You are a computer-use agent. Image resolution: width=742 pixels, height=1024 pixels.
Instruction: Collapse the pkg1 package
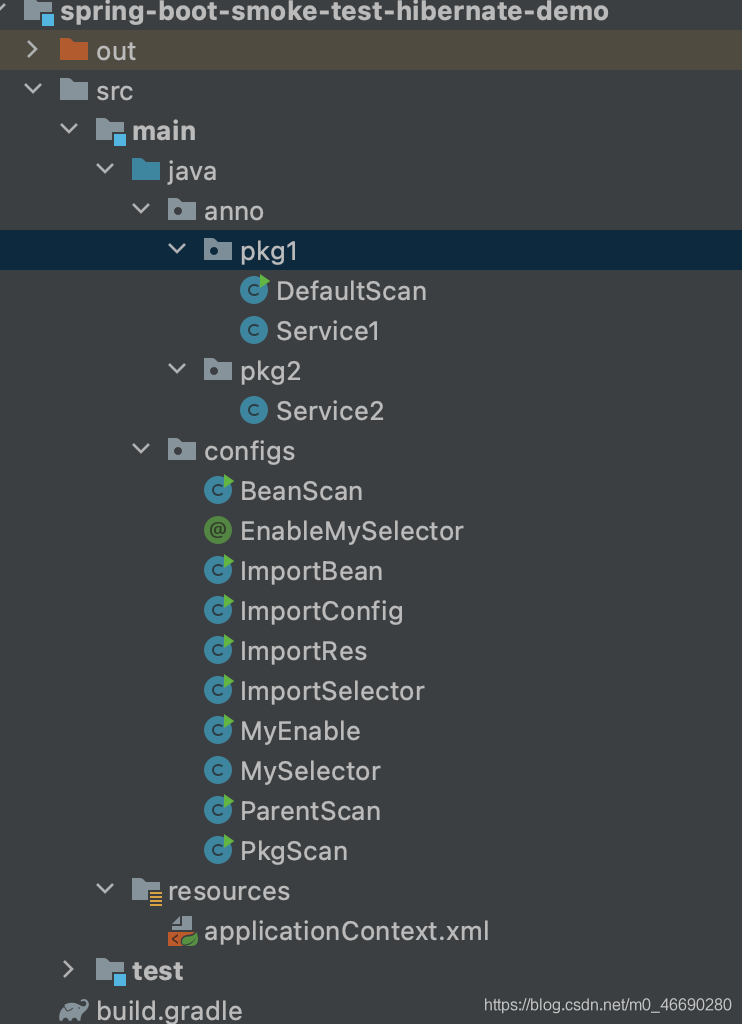point(177,250)
